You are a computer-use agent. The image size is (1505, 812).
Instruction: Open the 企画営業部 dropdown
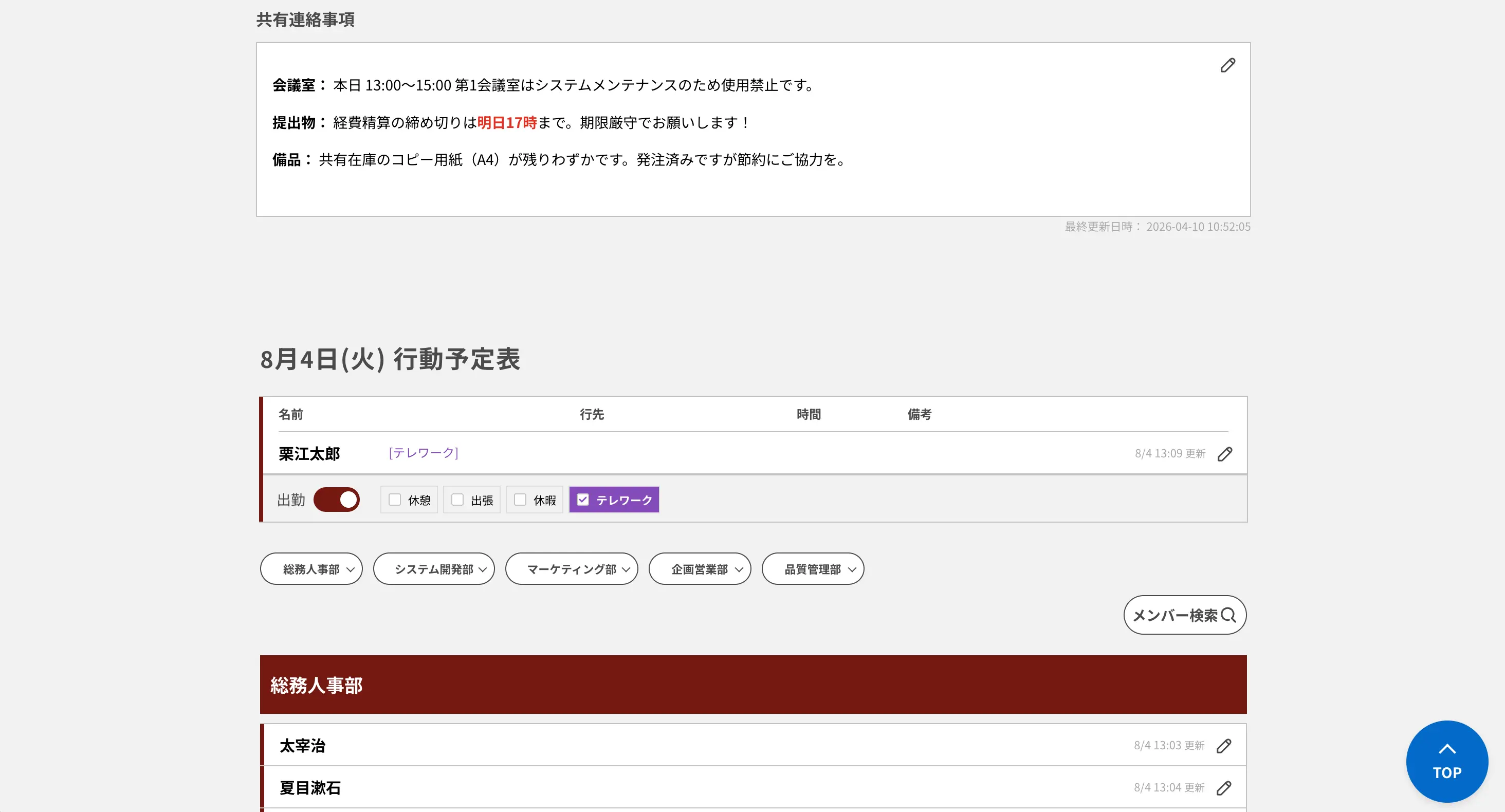coord(700,569)
